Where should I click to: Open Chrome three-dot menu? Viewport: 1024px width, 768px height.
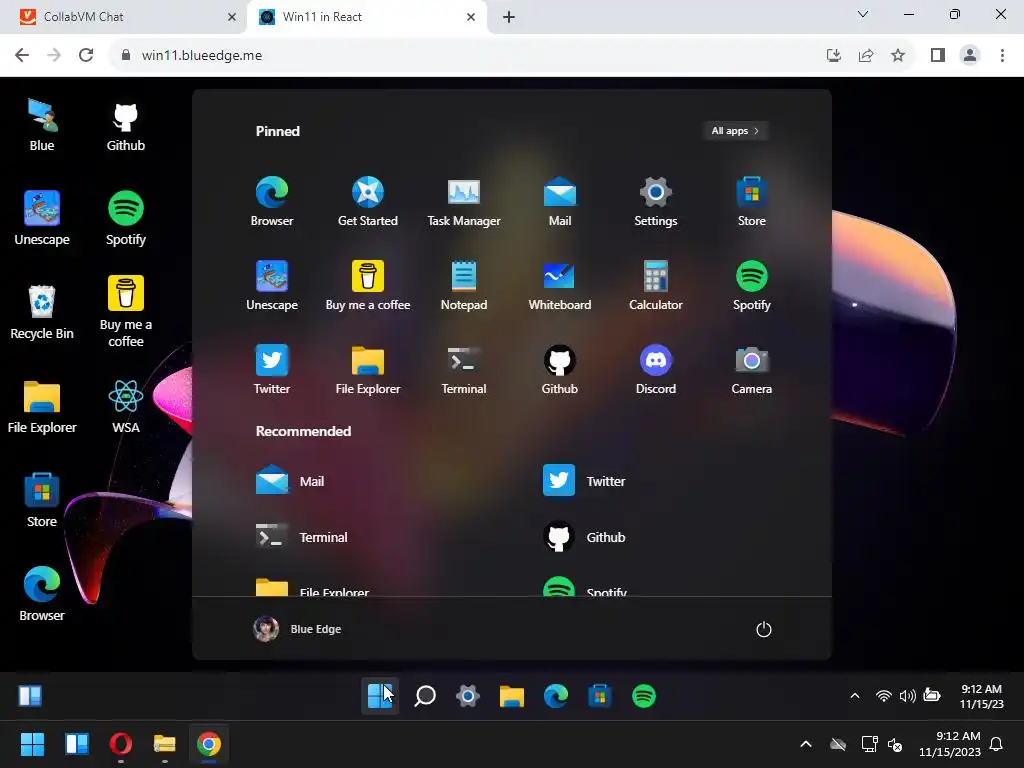click(1002, 56)
